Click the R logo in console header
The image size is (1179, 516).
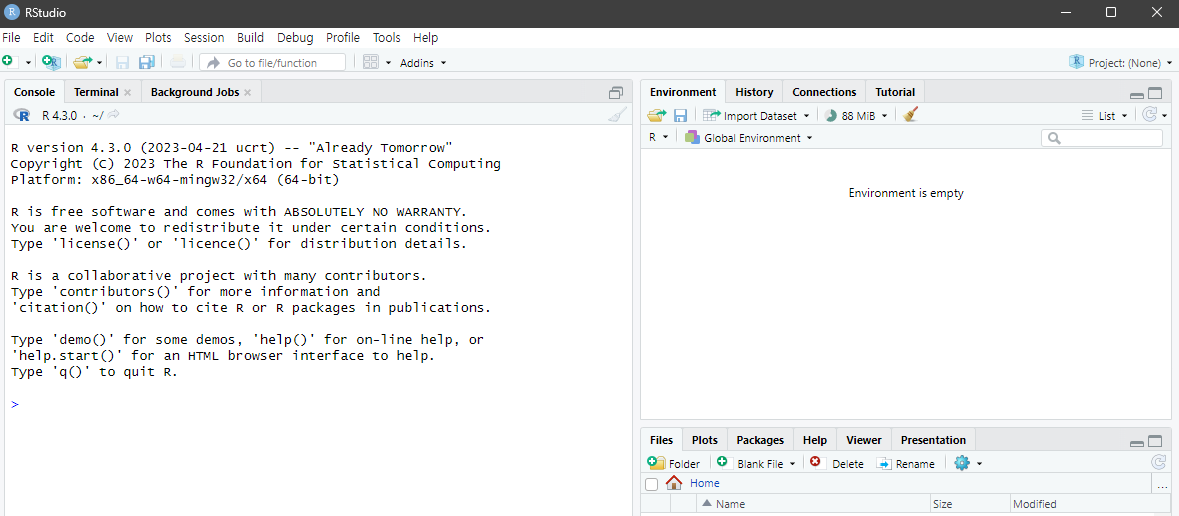pyautogui.click(x=22, y=115)
